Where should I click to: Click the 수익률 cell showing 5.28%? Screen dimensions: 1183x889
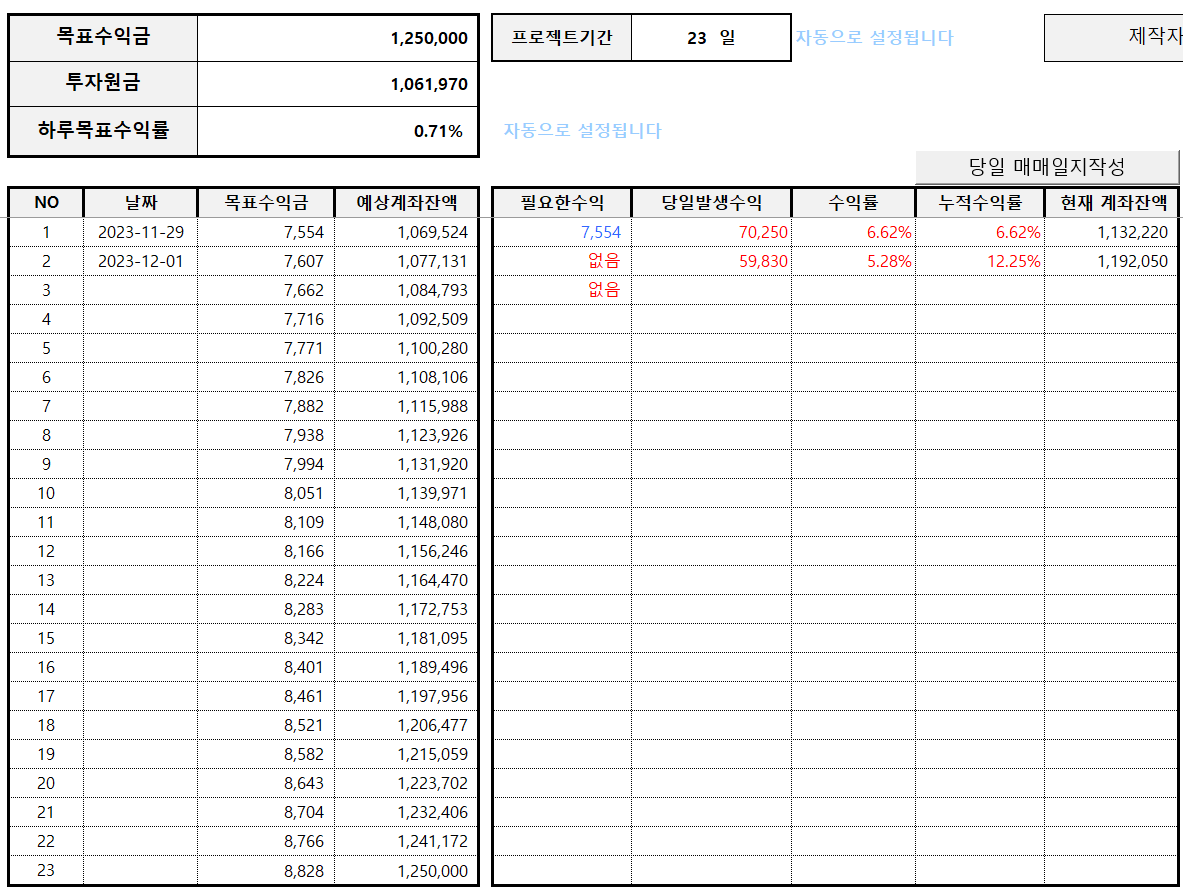(853, 261)
